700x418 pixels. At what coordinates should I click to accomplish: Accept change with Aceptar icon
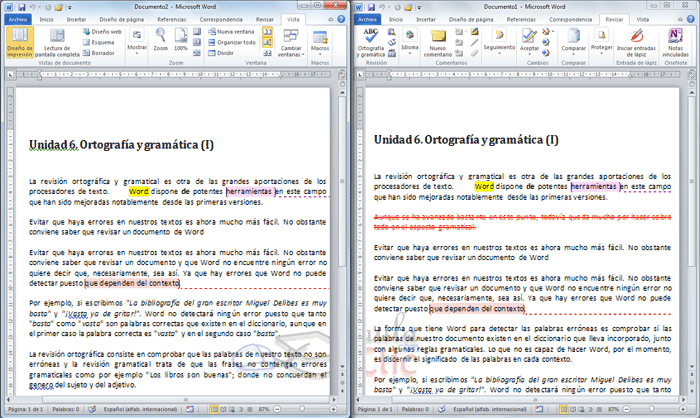coord(529,36)
